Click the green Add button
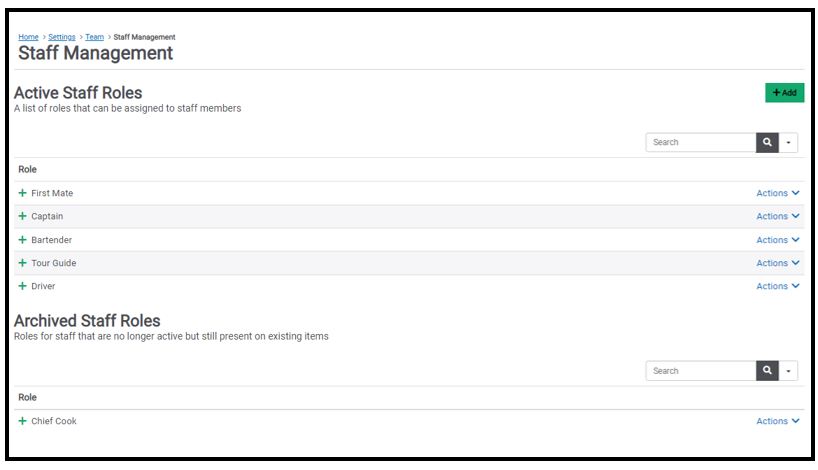818x470 pixels. [x=785, y=93]
